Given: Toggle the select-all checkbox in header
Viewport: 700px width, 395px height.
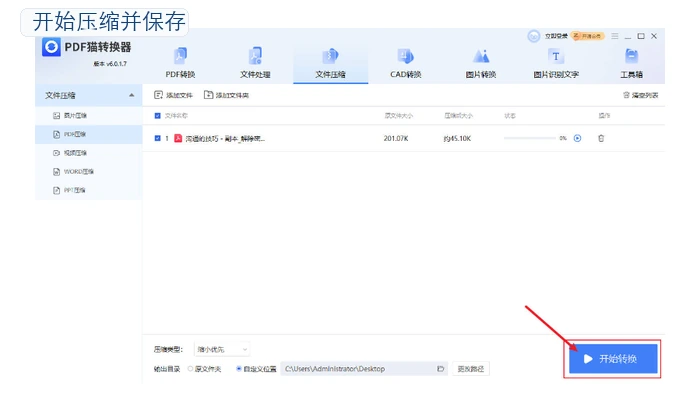Looking at the screenshot, I should 157,116.
